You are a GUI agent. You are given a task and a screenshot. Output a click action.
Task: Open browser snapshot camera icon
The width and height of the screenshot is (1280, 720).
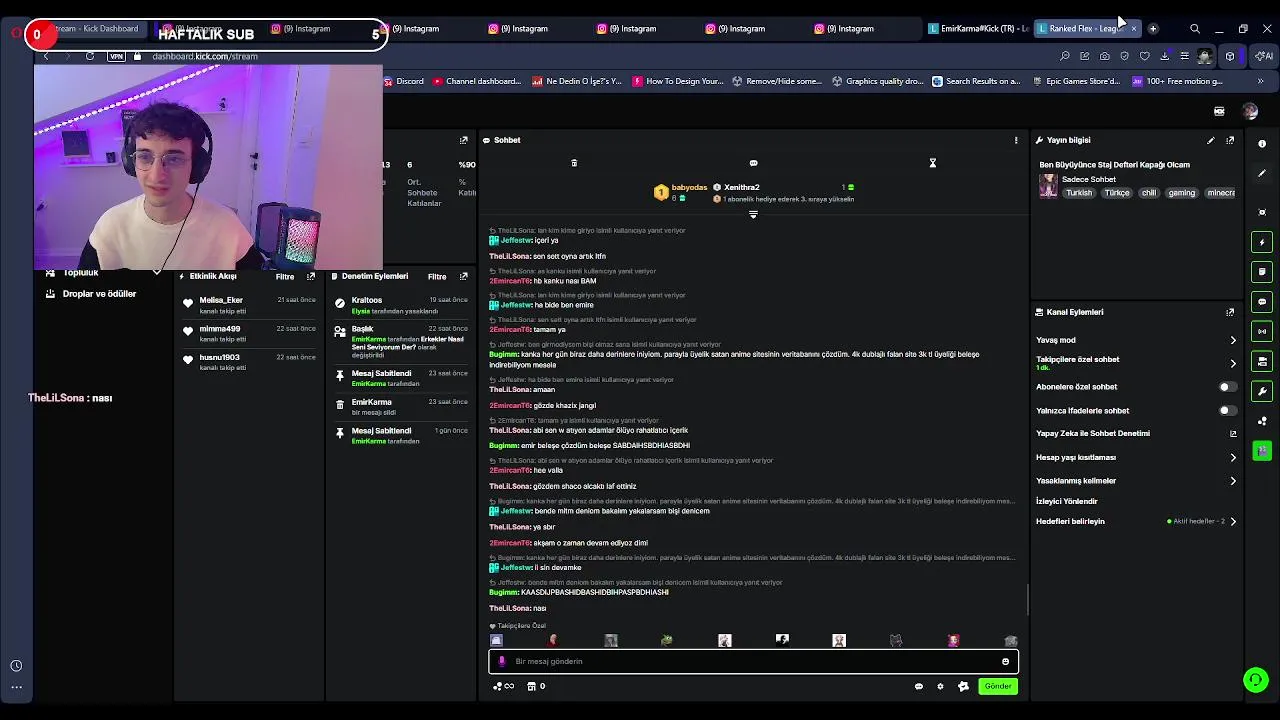pyautogui.click(x=1104, y=56)
